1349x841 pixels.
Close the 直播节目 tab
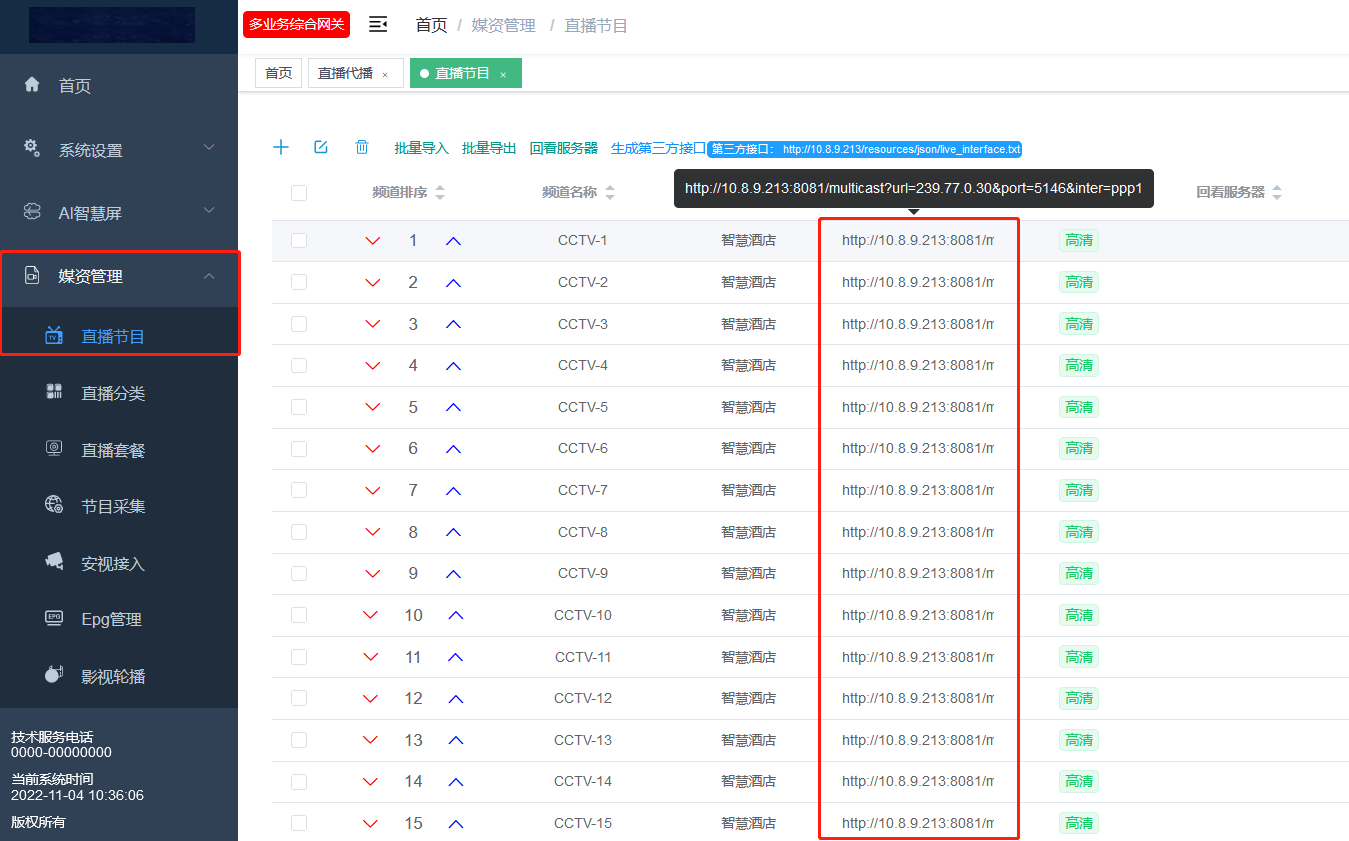point(503,74)
